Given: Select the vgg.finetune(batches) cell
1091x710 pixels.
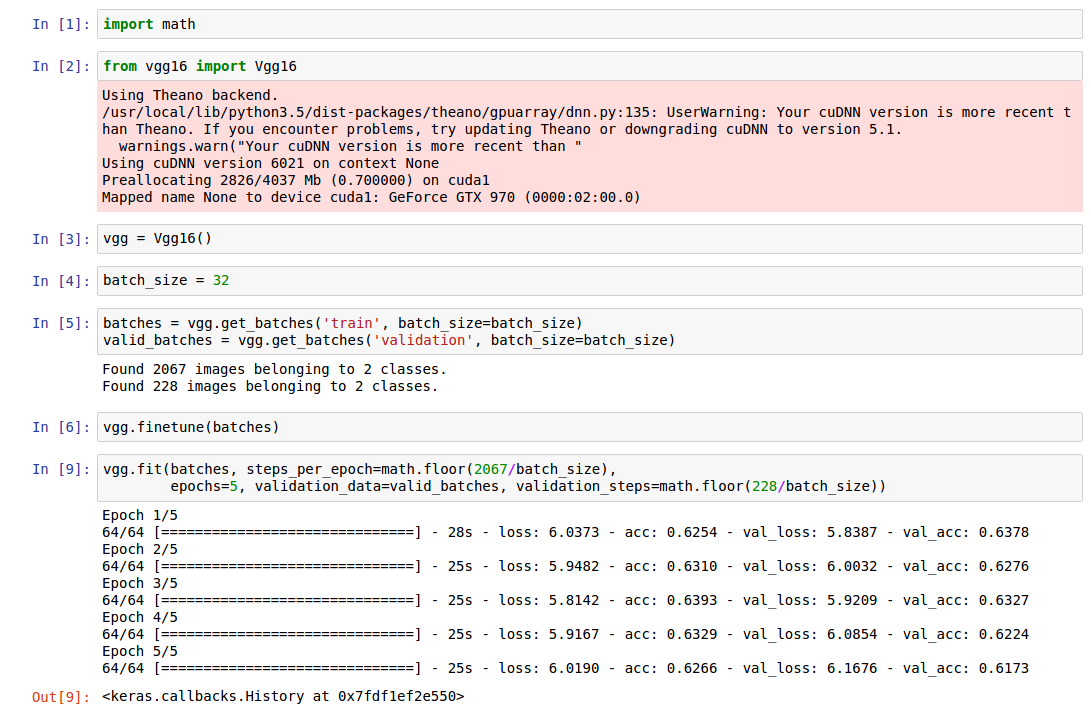Looking at the screenshot, I should tap(590, 427).
